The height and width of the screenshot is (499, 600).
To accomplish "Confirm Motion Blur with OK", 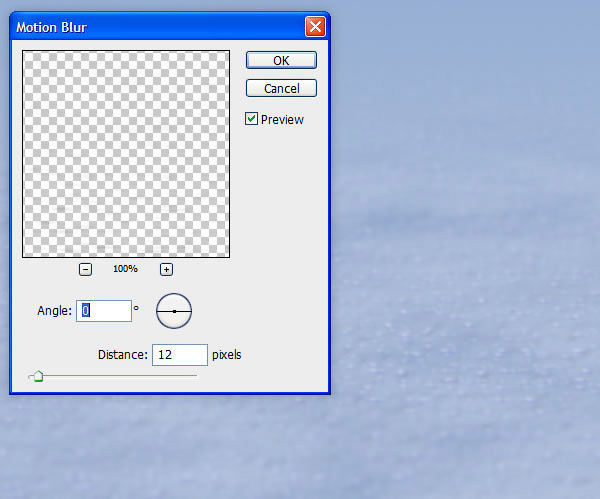I will 281,60.
